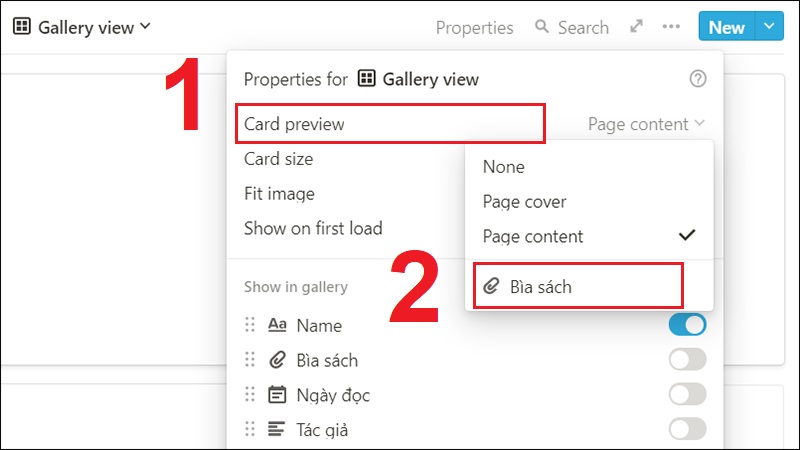The height and width of the screenshot is (450, 800).
Task: Turn on the Ngày đọc toggle
Action: point(687,395)
